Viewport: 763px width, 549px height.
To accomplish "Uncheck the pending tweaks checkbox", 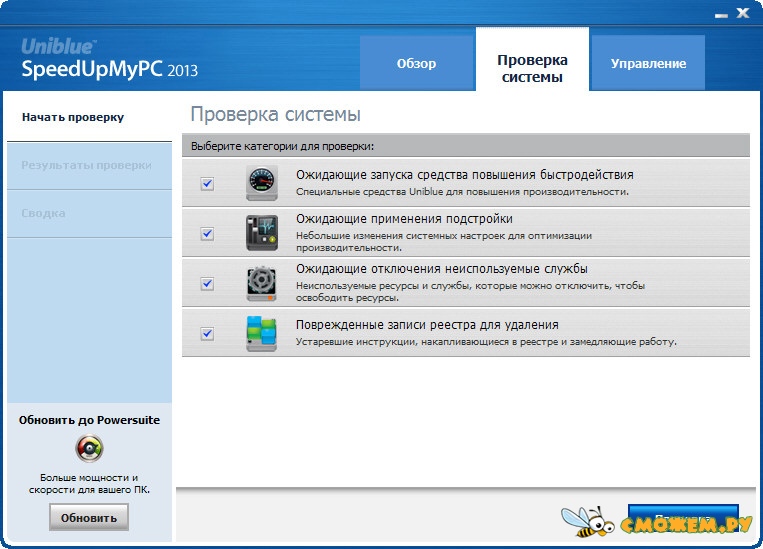I will tap(207, 234).
